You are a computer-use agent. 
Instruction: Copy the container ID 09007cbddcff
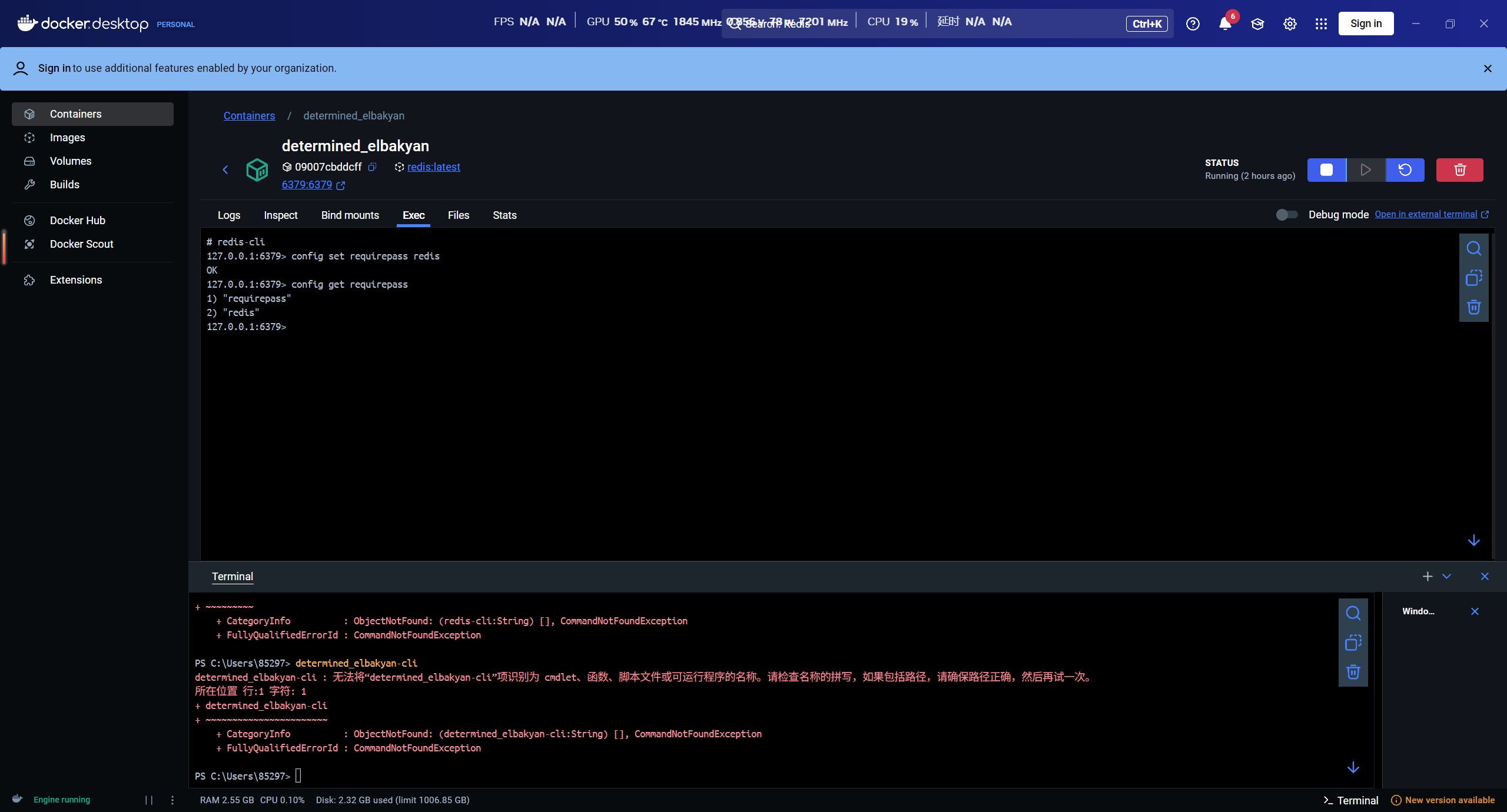point(372,167)
